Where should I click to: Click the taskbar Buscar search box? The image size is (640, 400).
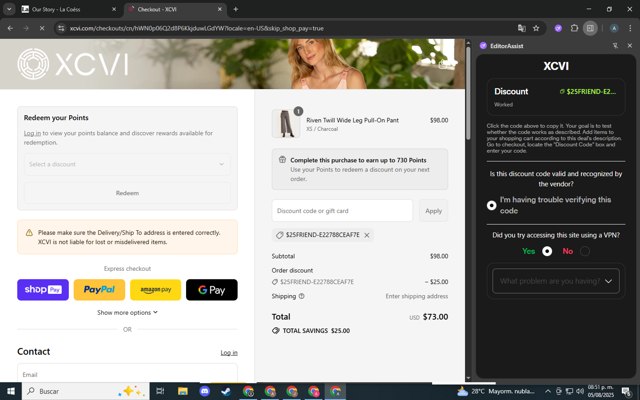click(x=86, y=391)
